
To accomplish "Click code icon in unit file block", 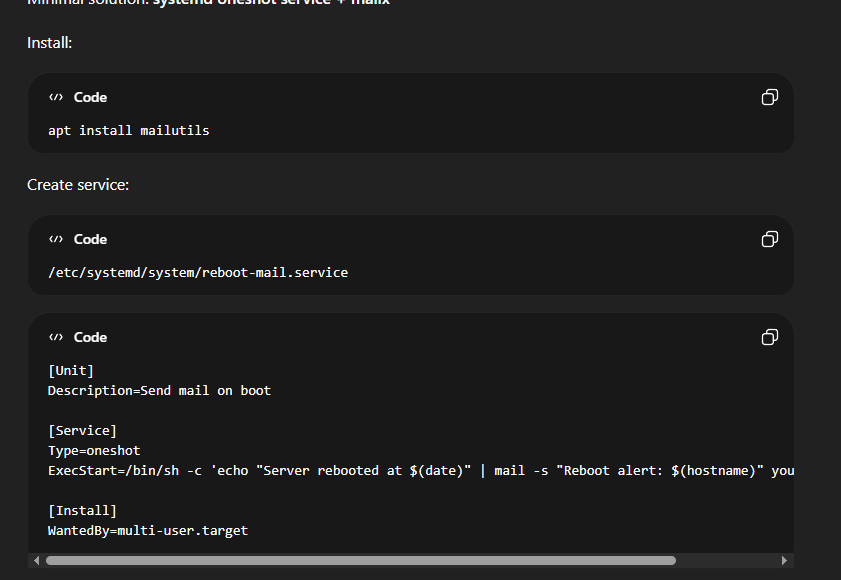I will (56, 337).
